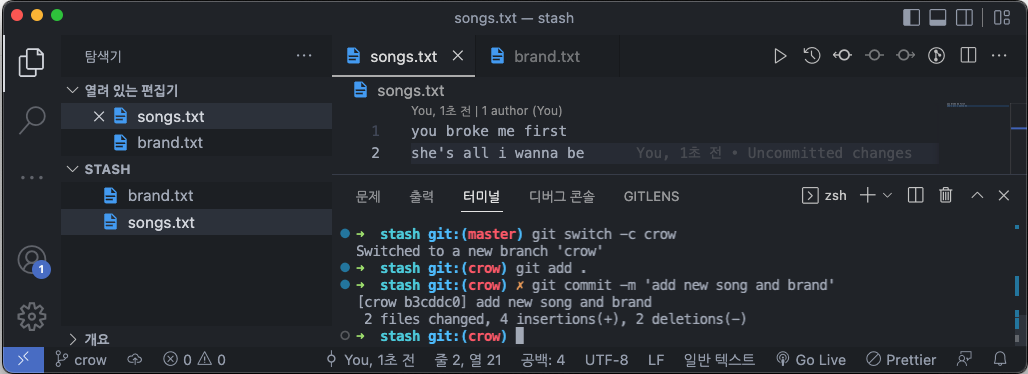
Task: Show additional views ellipsis in activity bar
Action: pyautogui.click(x=31, y=177)
